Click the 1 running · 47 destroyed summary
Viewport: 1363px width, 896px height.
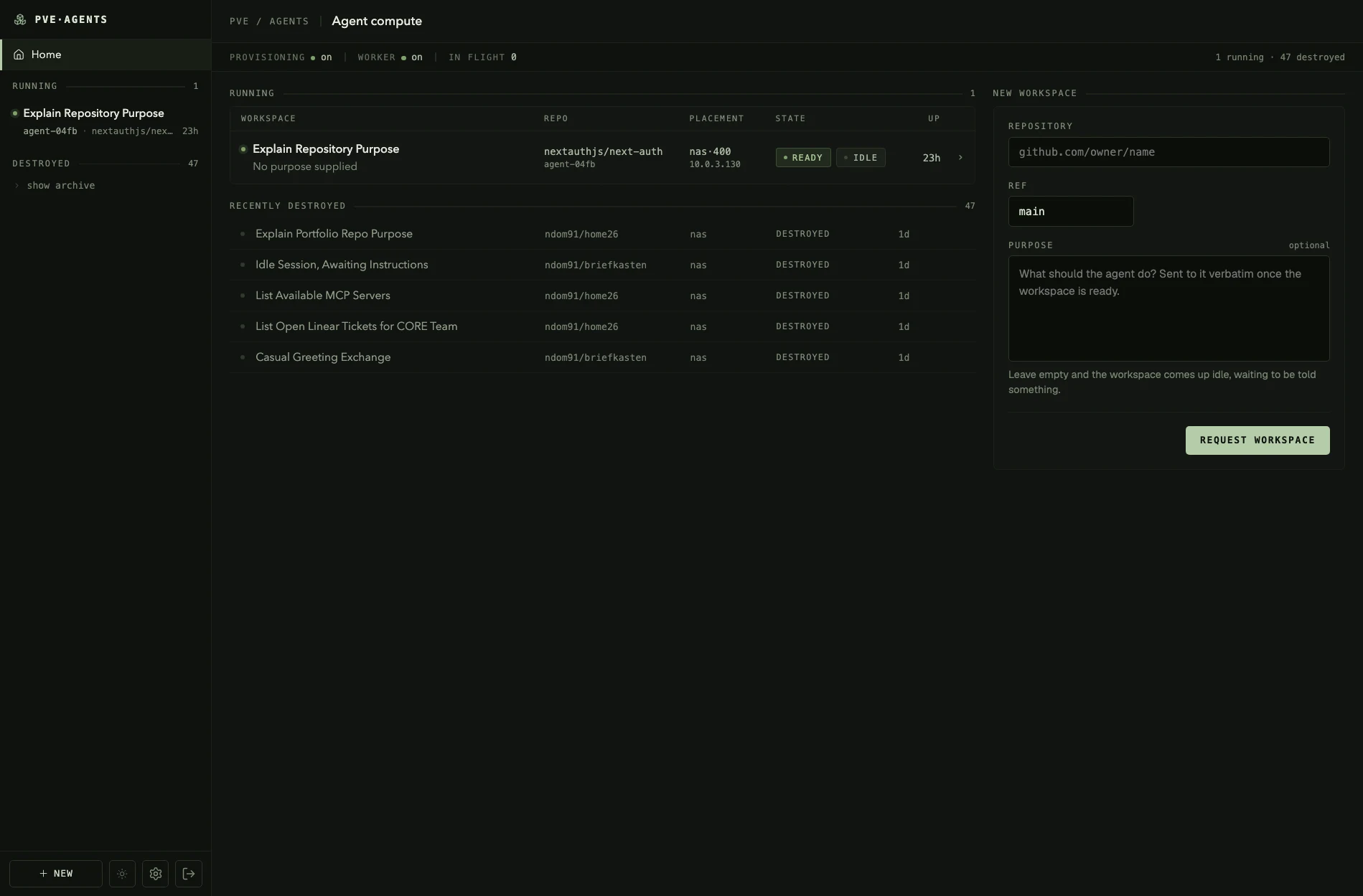(x=1280, y=57)
